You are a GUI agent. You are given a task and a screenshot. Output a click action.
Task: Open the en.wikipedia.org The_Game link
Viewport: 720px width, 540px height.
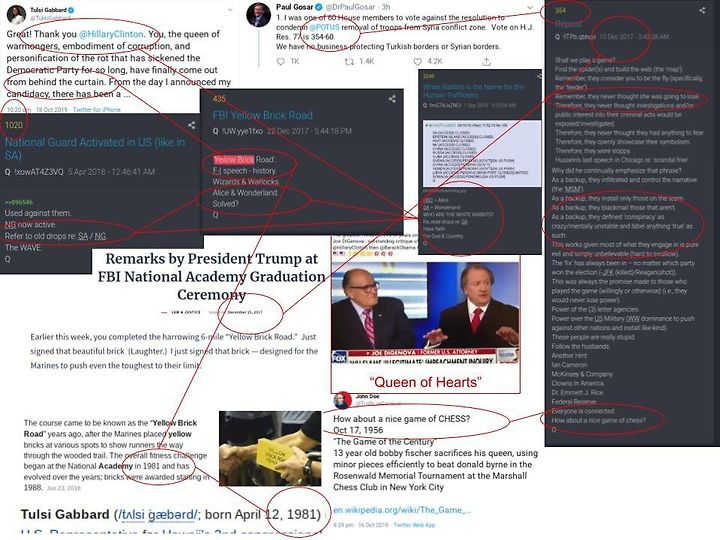click(402, 510)
